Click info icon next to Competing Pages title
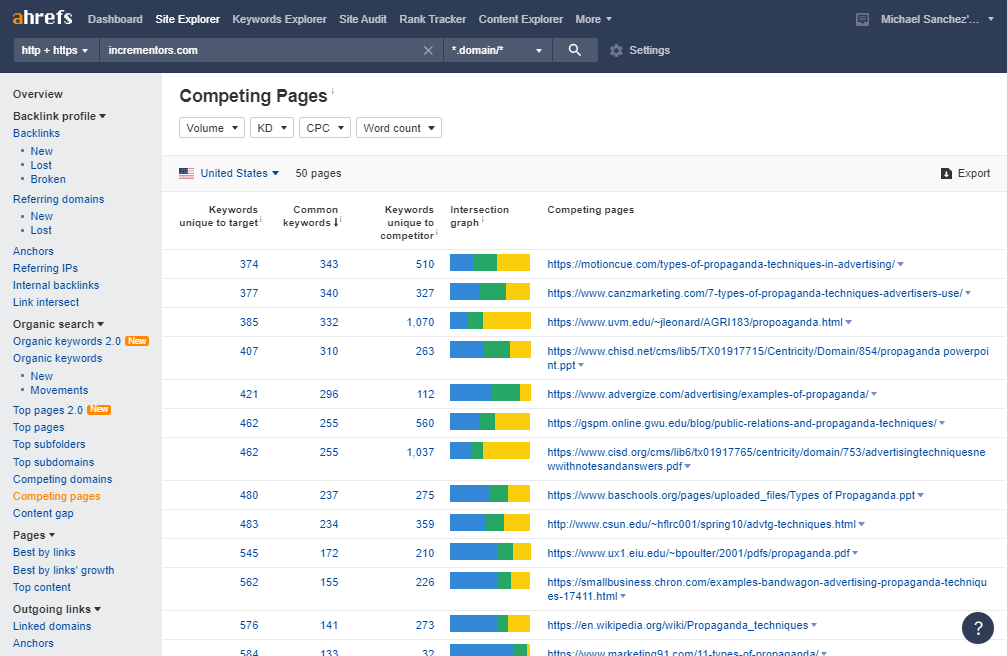Viewport: 1007px width, 656px height. coord(333,91)
